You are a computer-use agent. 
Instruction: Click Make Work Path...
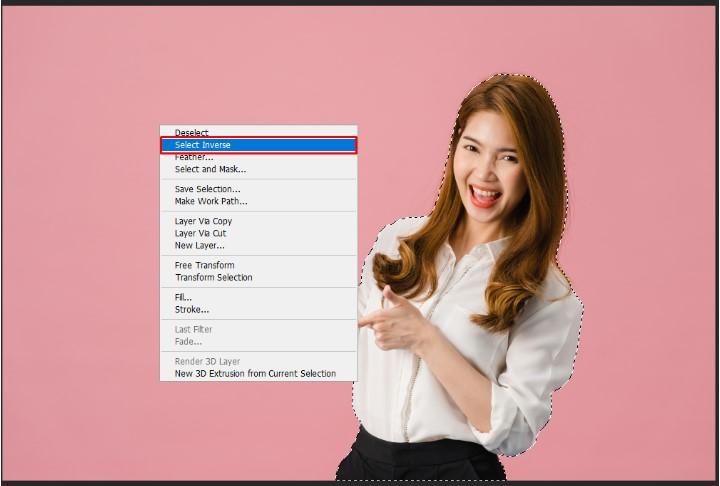tap(258, 201)
